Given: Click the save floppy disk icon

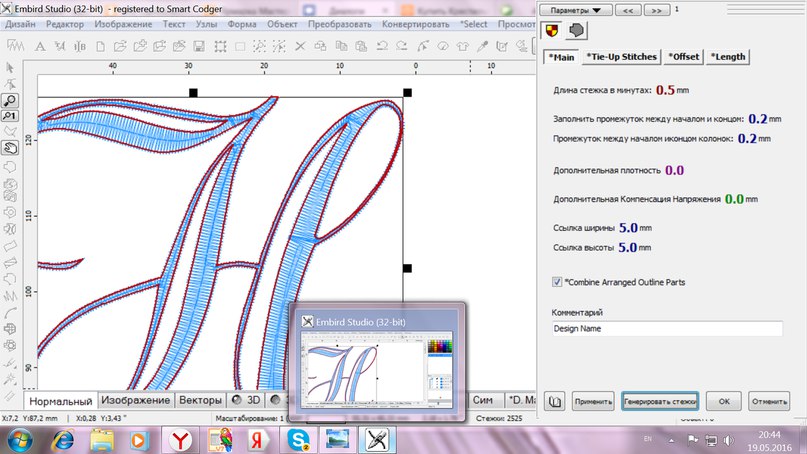Looking at the screenshot, I should click(200, 45).
